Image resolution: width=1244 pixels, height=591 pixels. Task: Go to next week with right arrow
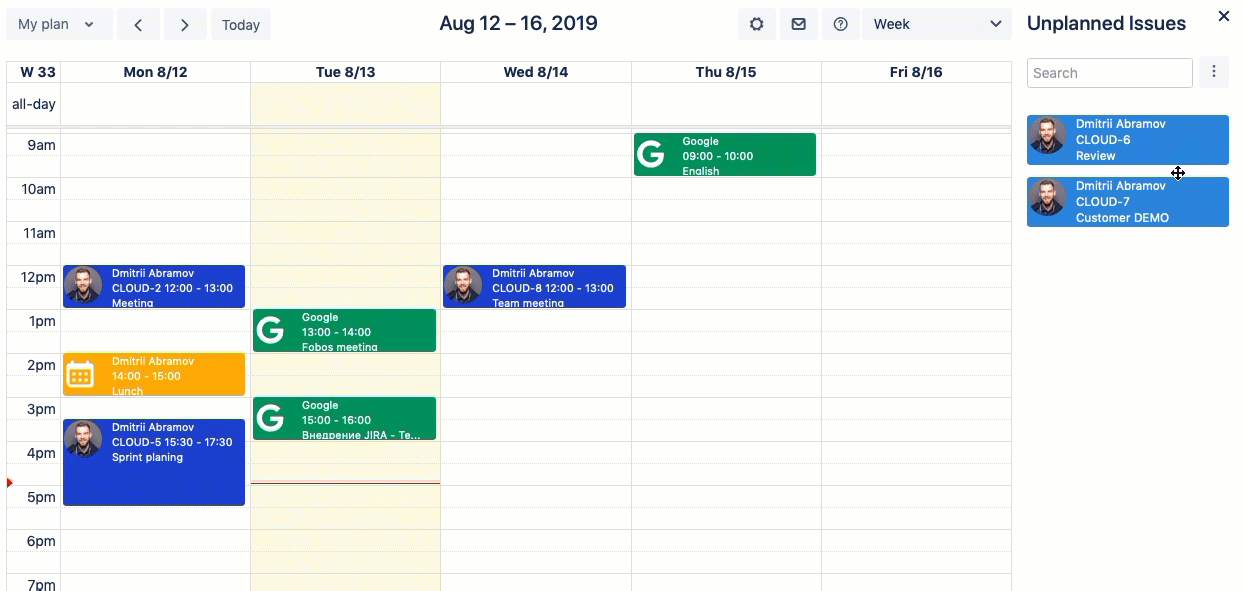pos(185,24)
